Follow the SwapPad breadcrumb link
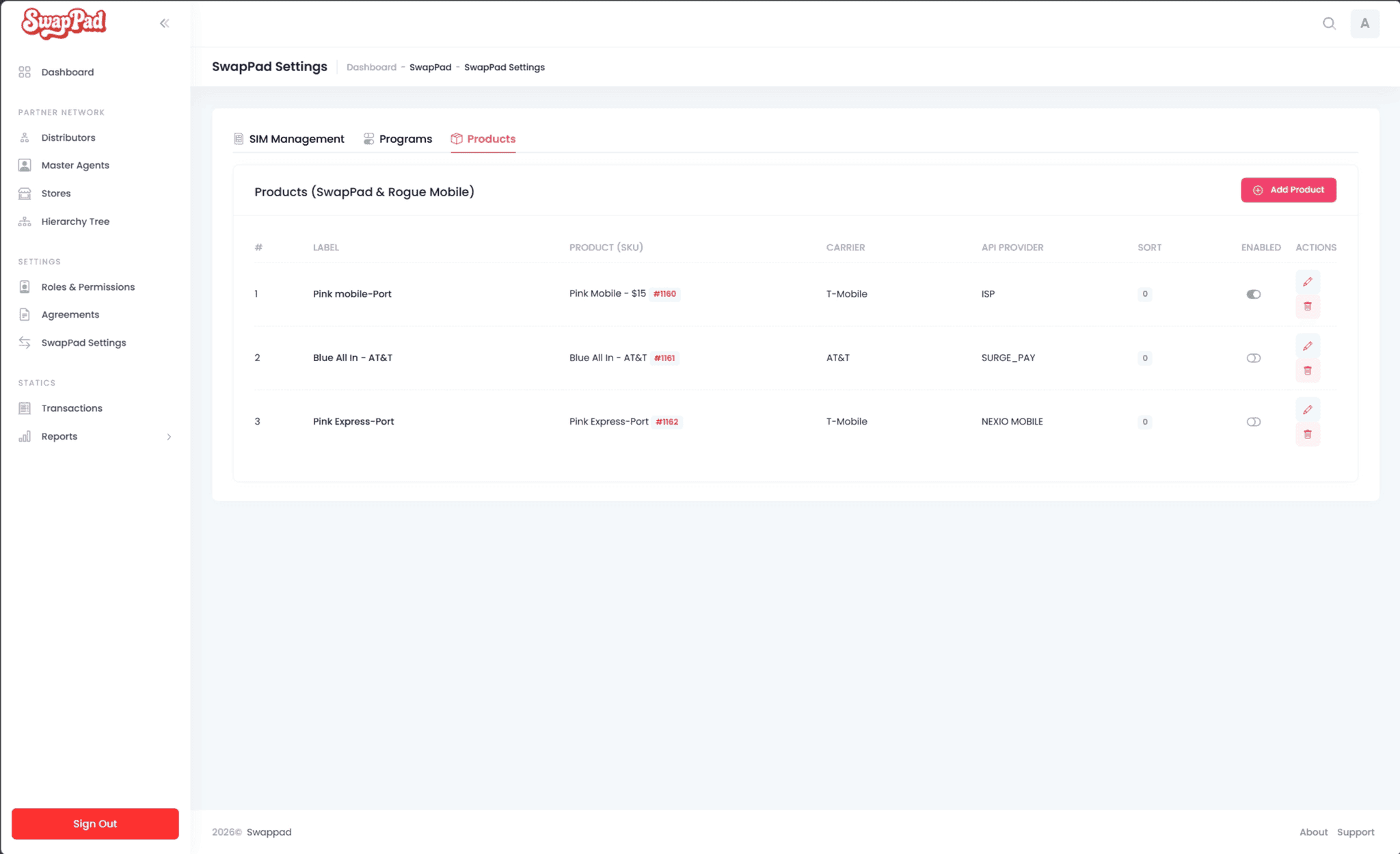This screenshot has width=1400, height=854. click(430, 67)
